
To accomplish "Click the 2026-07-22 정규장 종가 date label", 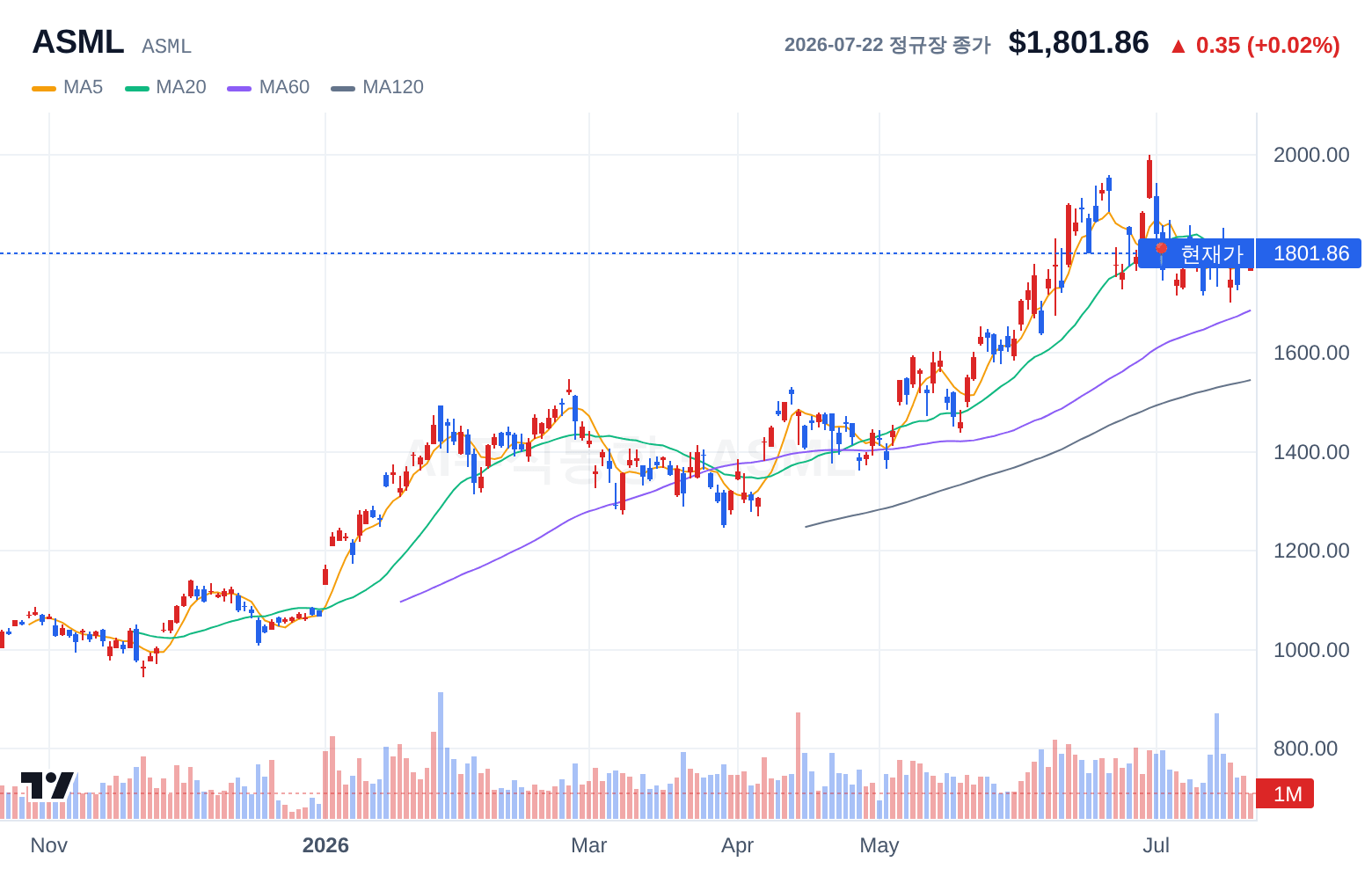I will point(887,45).
